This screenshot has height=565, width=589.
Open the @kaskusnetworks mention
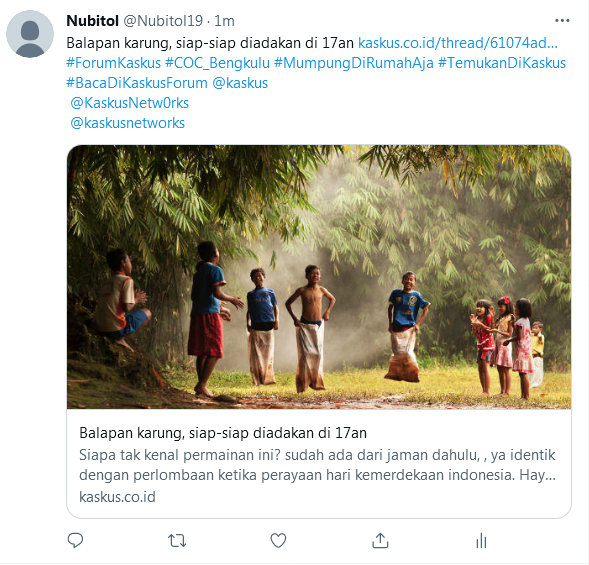click(128, 123)
